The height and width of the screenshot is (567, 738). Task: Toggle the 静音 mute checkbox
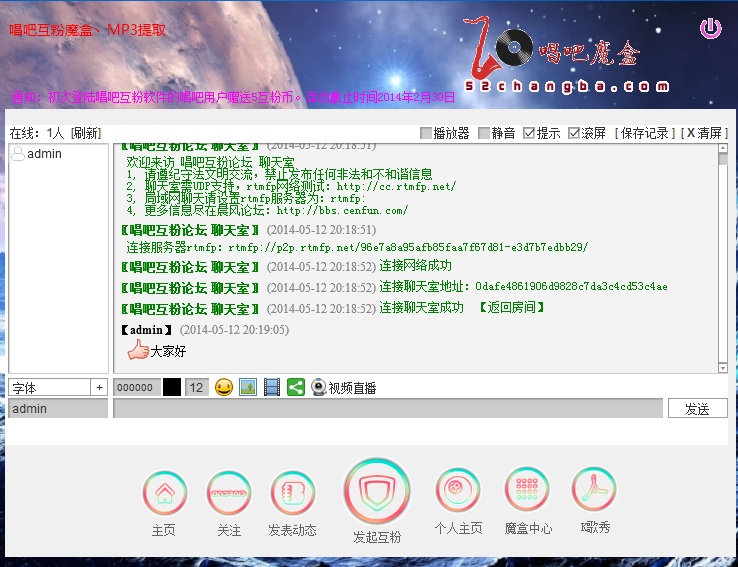coord(484,133)
